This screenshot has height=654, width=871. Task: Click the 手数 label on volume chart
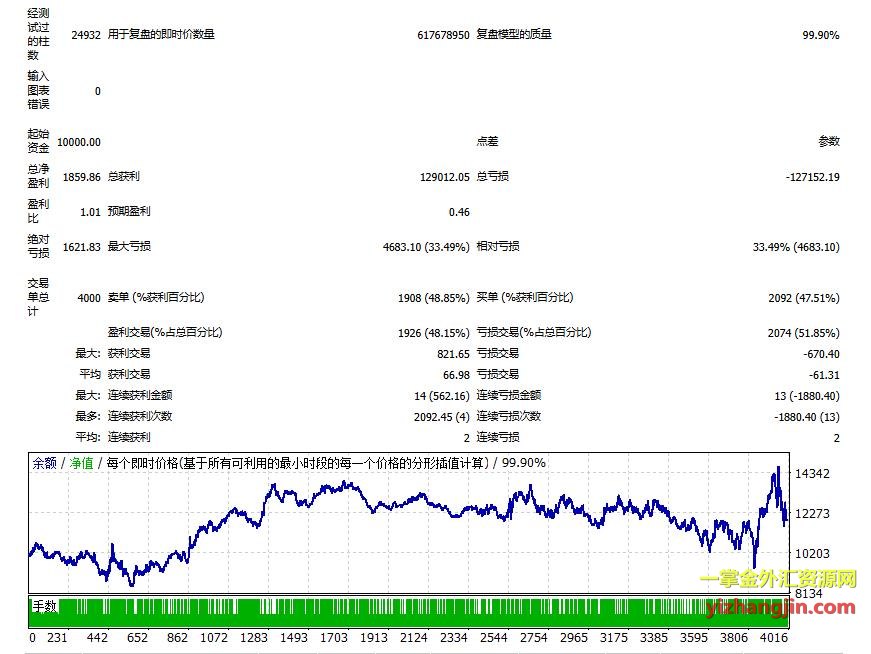(x=45, y=606)
